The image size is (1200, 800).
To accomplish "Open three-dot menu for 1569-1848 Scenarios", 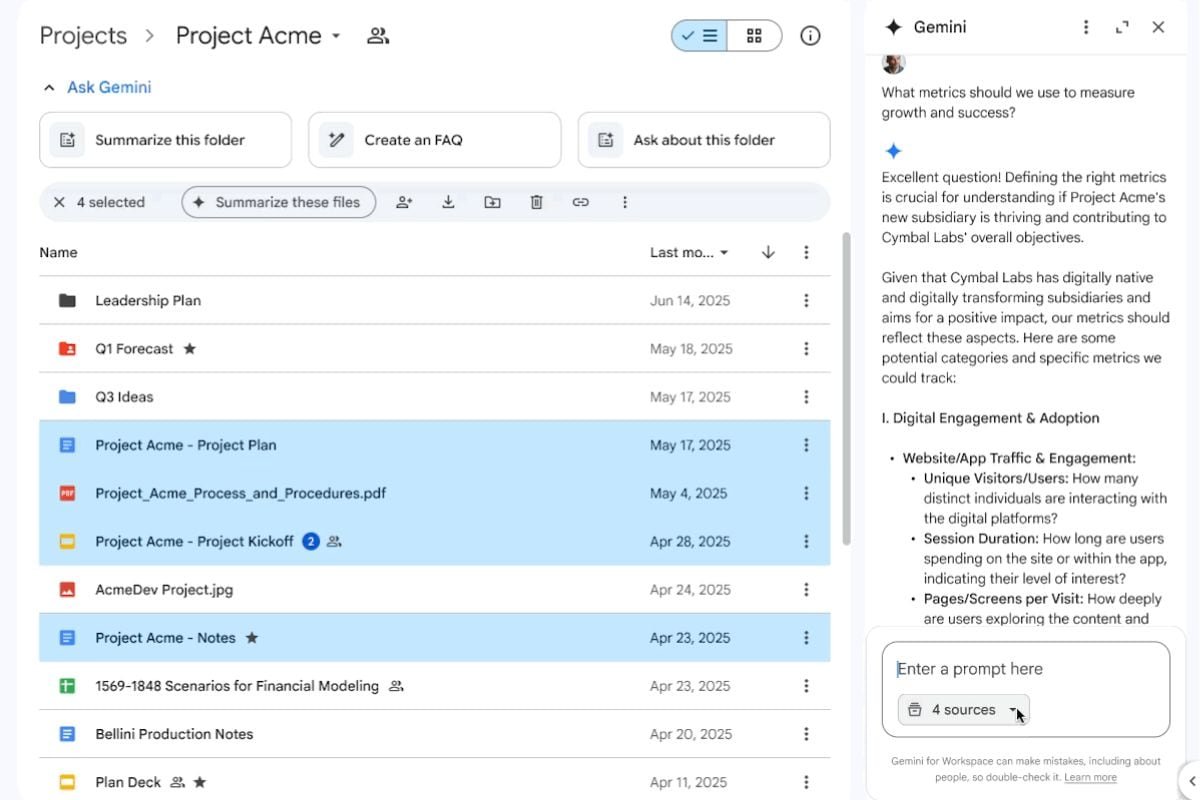I will pos(806,686).
